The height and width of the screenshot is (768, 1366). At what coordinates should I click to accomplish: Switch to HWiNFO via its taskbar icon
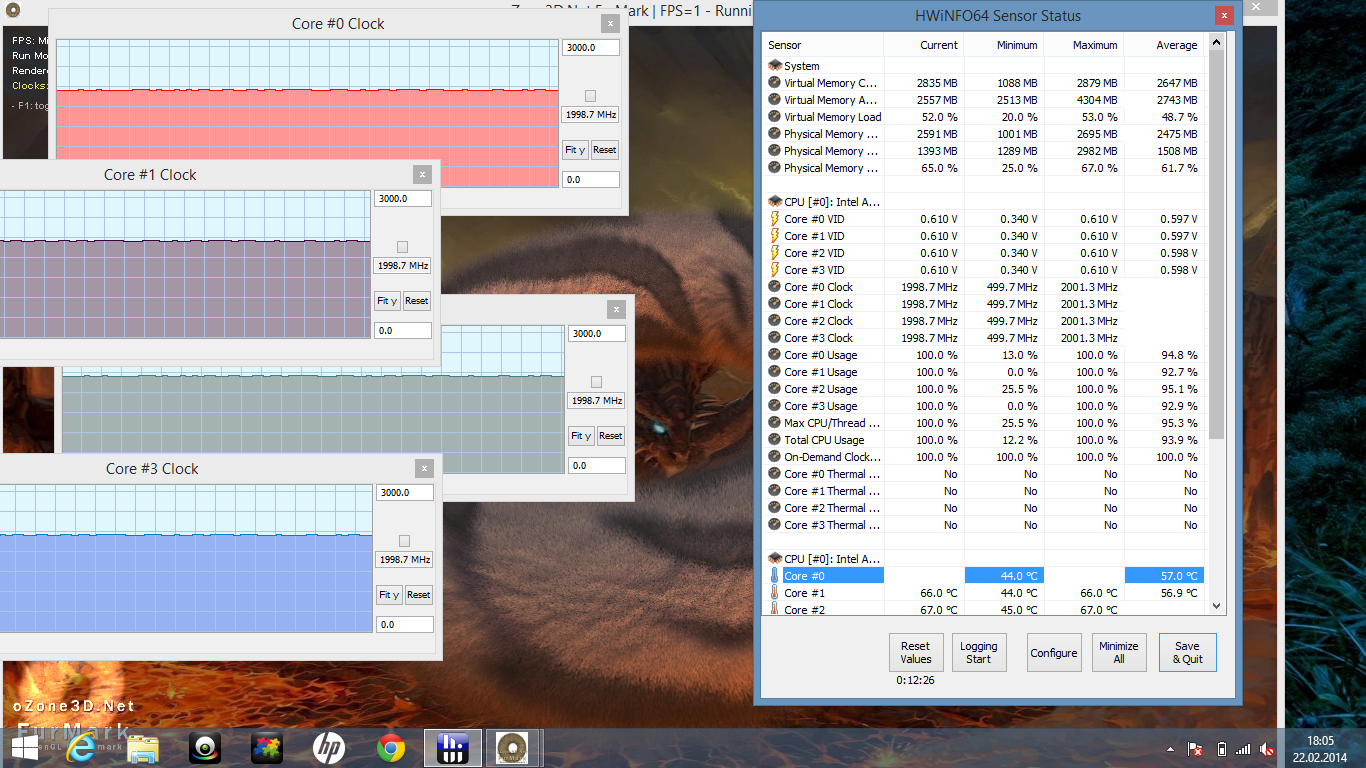point(453,748)
